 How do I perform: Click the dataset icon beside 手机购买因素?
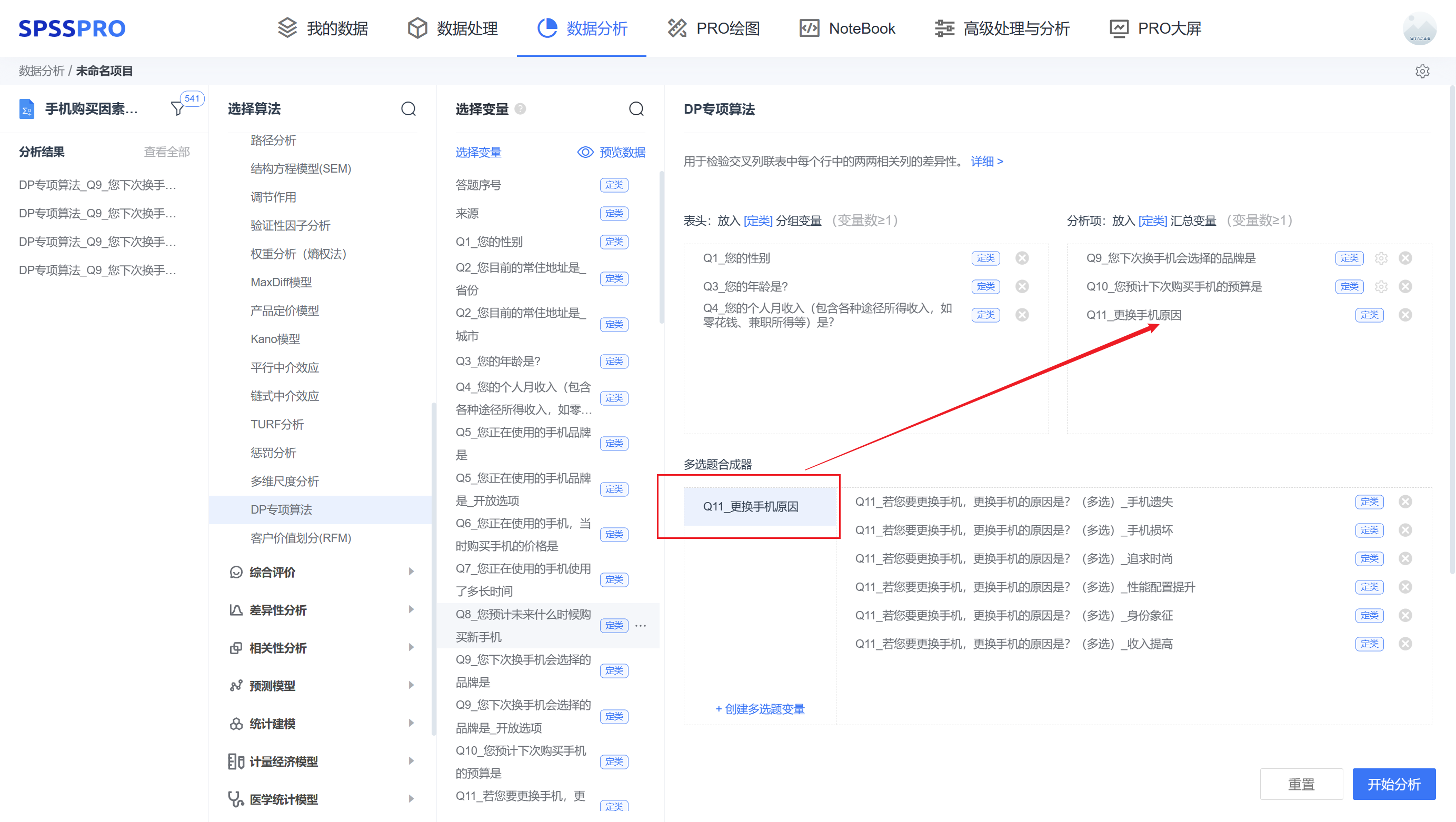(25, 108)
